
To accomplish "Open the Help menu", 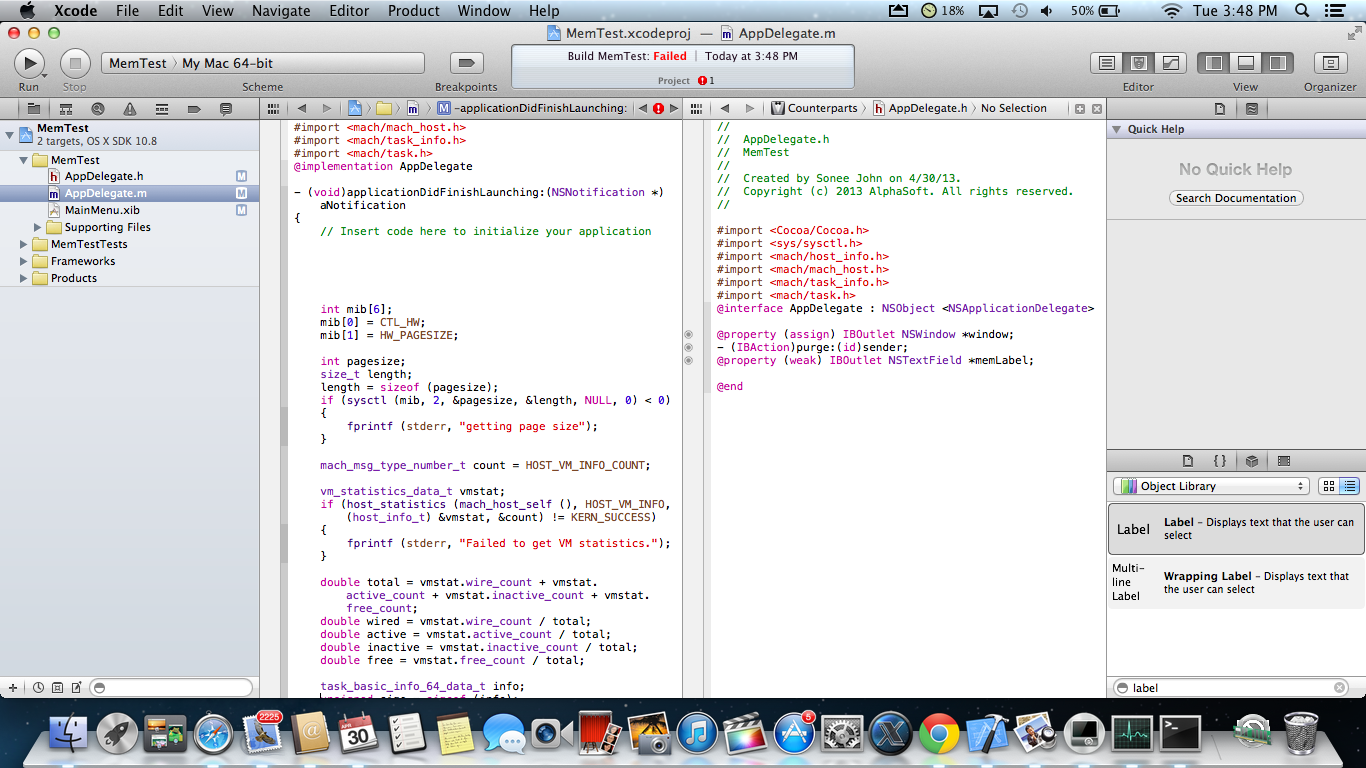I will click(544, 11).
